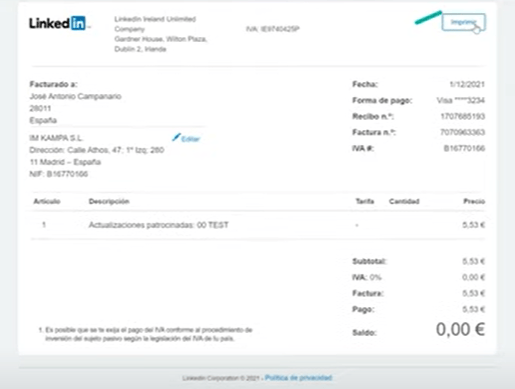Click the postal code 28011
The image size is (515, 389).
pos(40,108)
